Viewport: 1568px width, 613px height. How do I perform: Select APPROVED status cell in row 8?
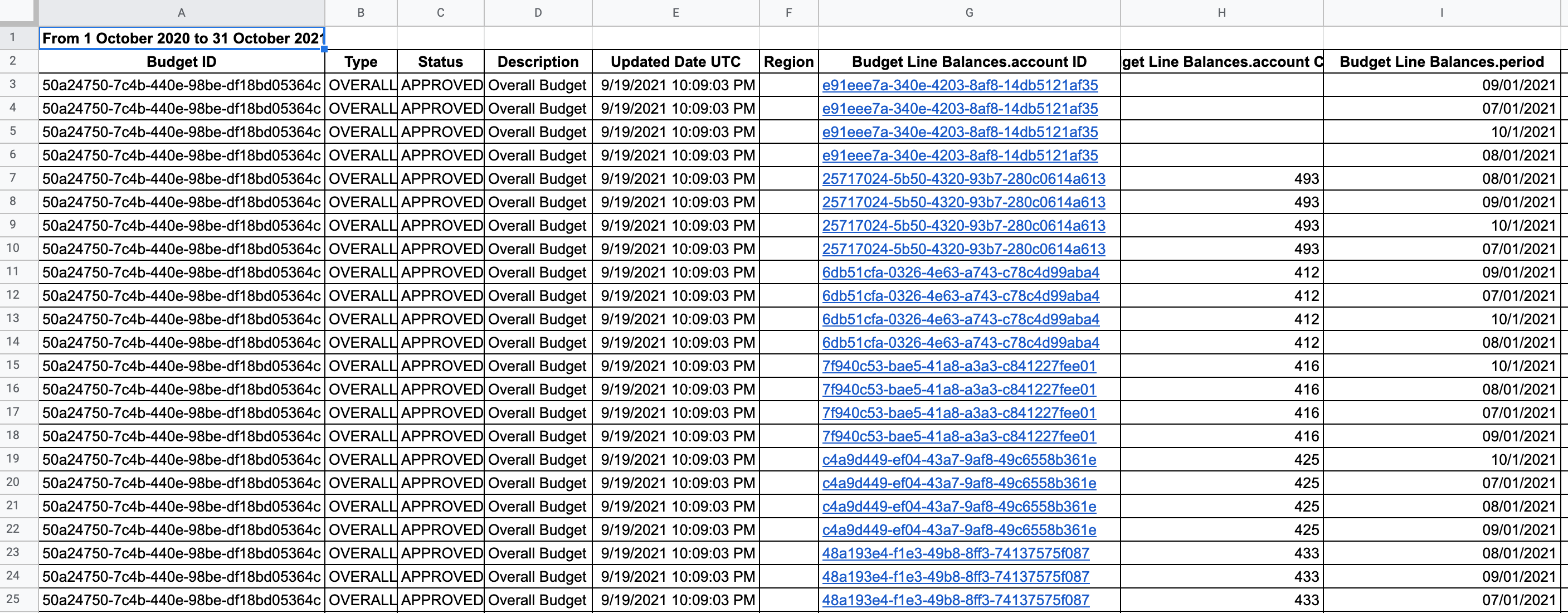coord(441,202)
